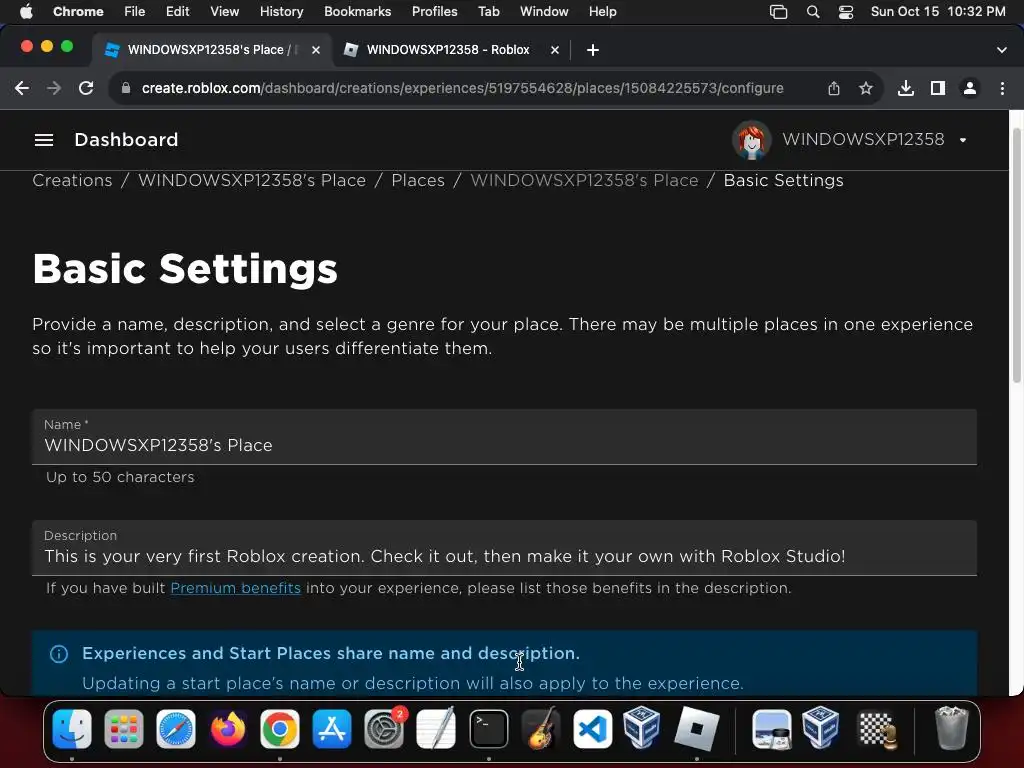The height and width of the screenshot is (768, 1024).
Task: Open Chrome downloads
Action: [906, 88]
